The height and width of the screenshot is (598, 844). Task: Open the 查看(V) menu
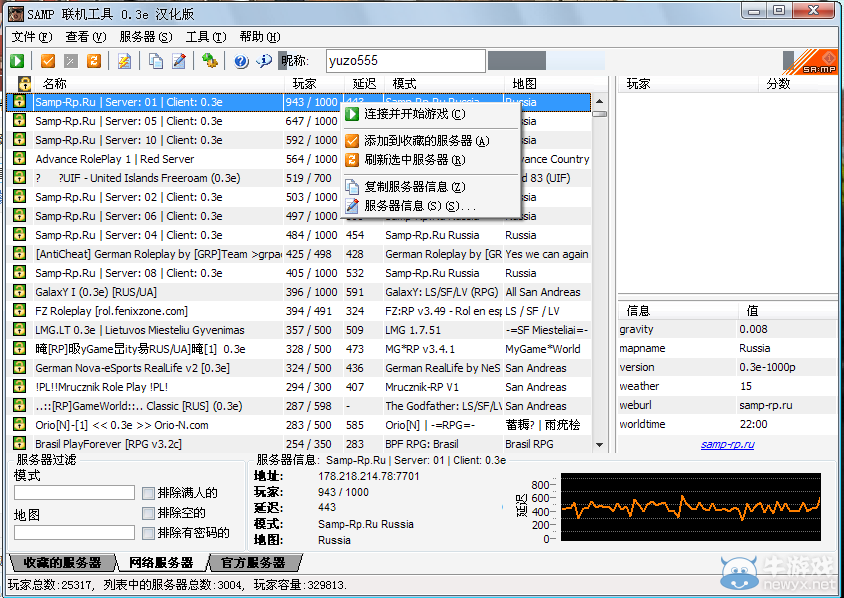point(86,37)
